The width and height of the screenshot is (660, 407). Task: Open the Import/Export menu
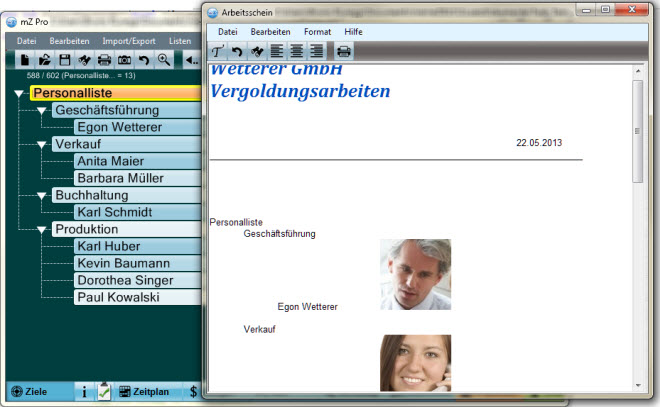pos(129,40)
